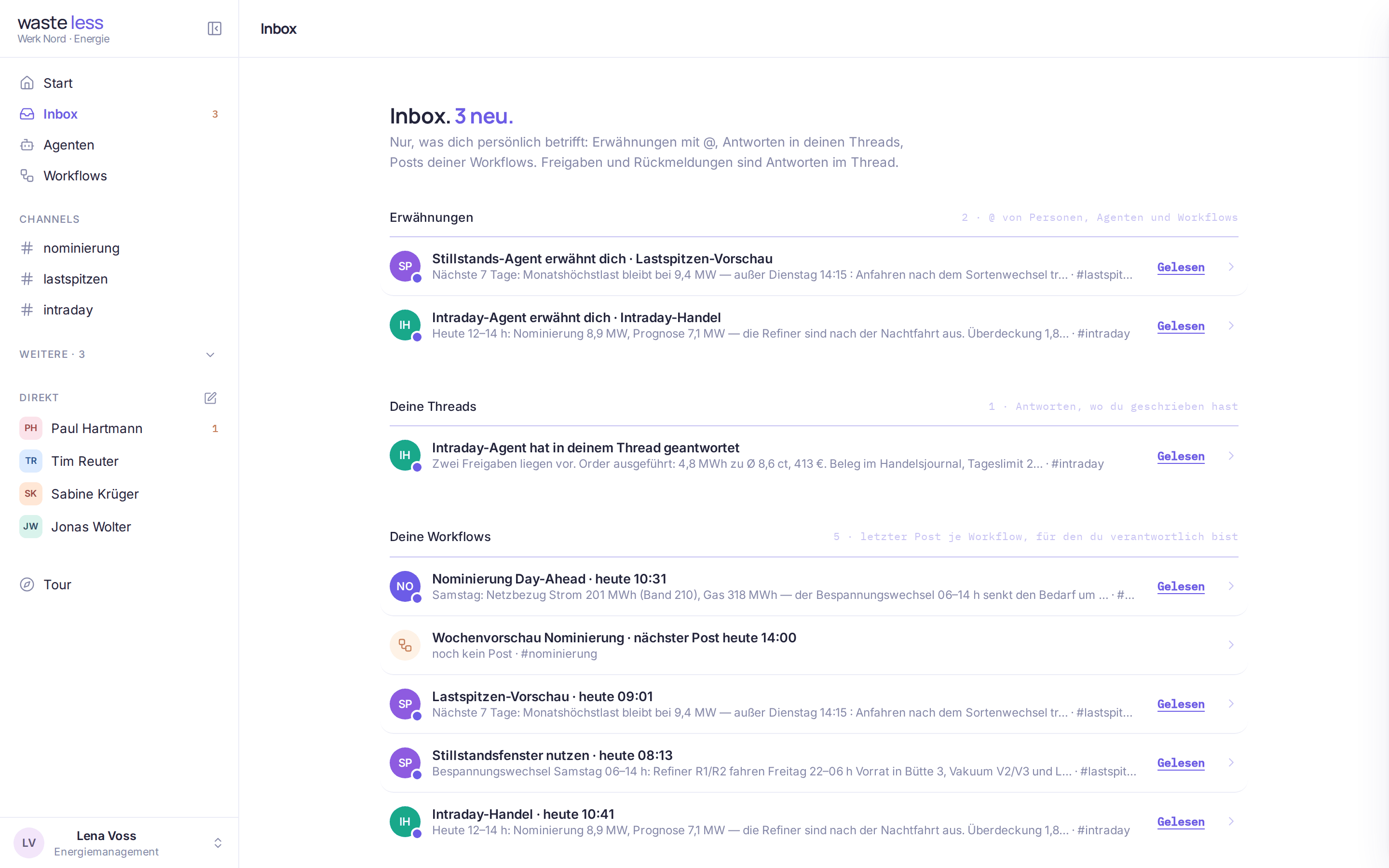The width and height of the screenshot is (1389, 868).
Task: Open Intraday-Agent thread reply via chevron
Action: coord(1231,456)
